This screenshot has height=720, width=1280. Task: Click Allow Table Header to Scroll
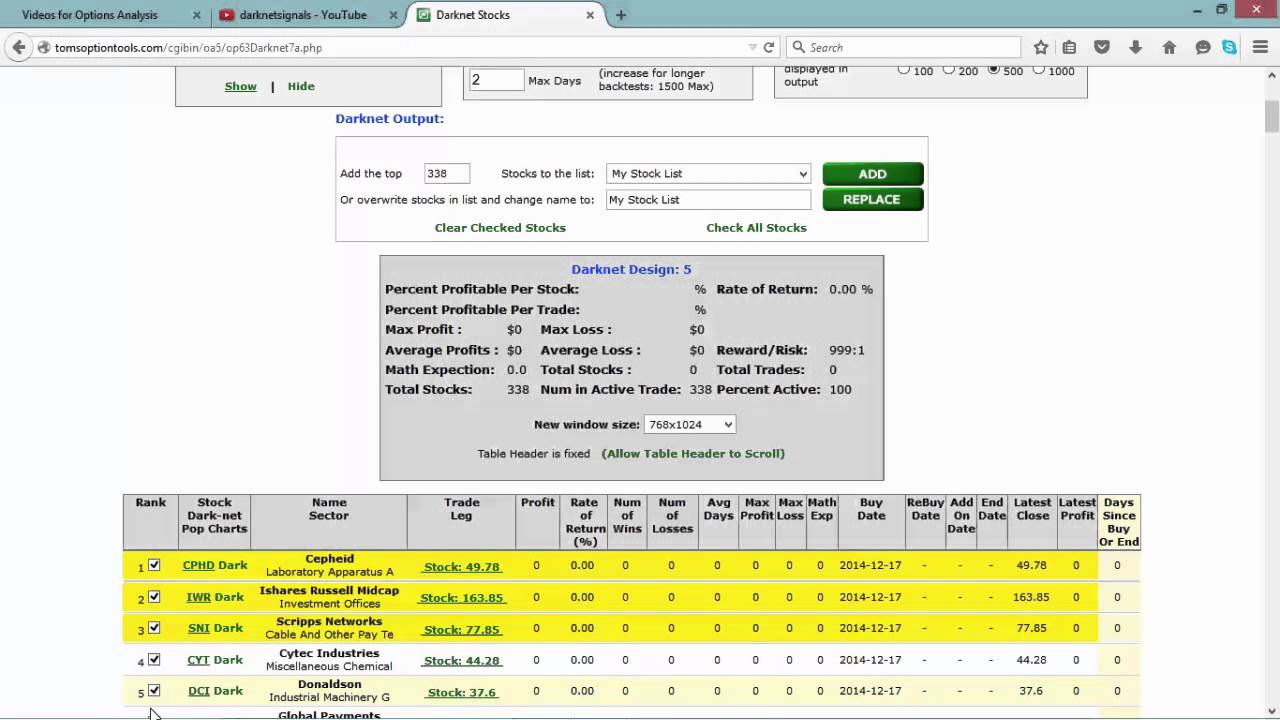[x=693, y=454]
